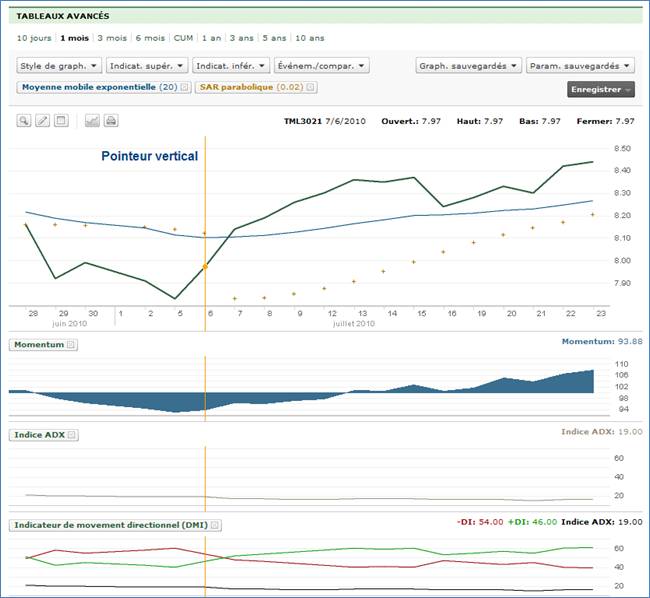The image size is (650, 598).
Task: Close the DMI indicator panel
Action: (x=215, y=525)
